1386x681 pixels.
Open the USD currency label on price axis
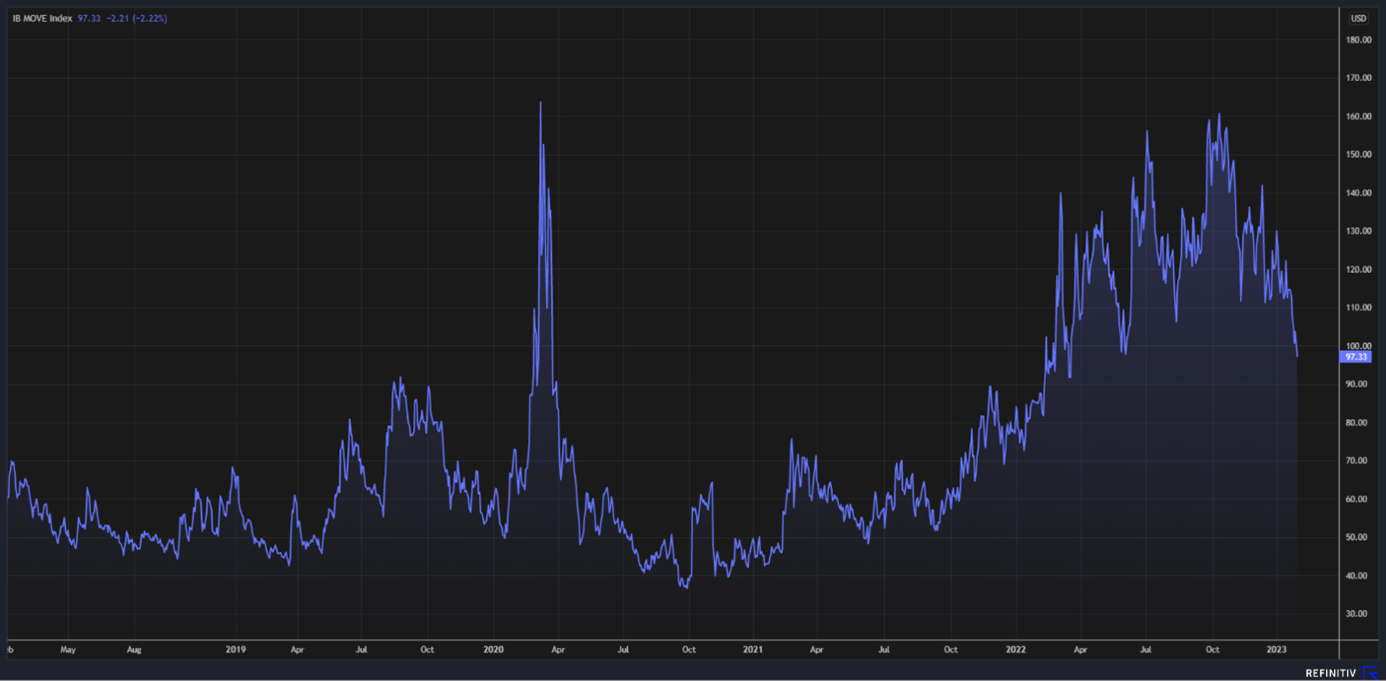1358,19
